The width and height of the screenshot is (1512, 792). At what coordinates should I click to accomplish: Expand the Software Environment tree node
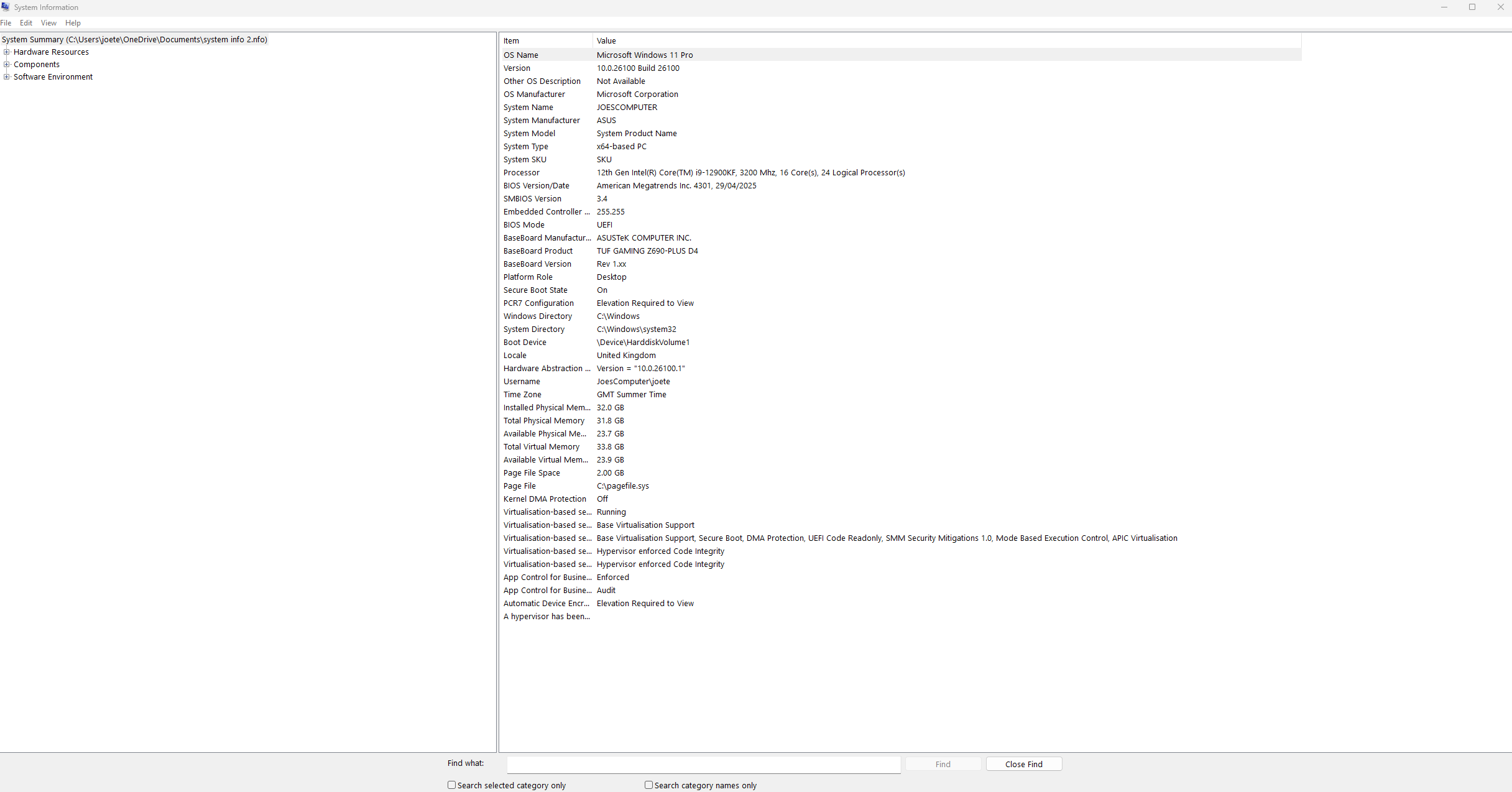click(6, 77)
